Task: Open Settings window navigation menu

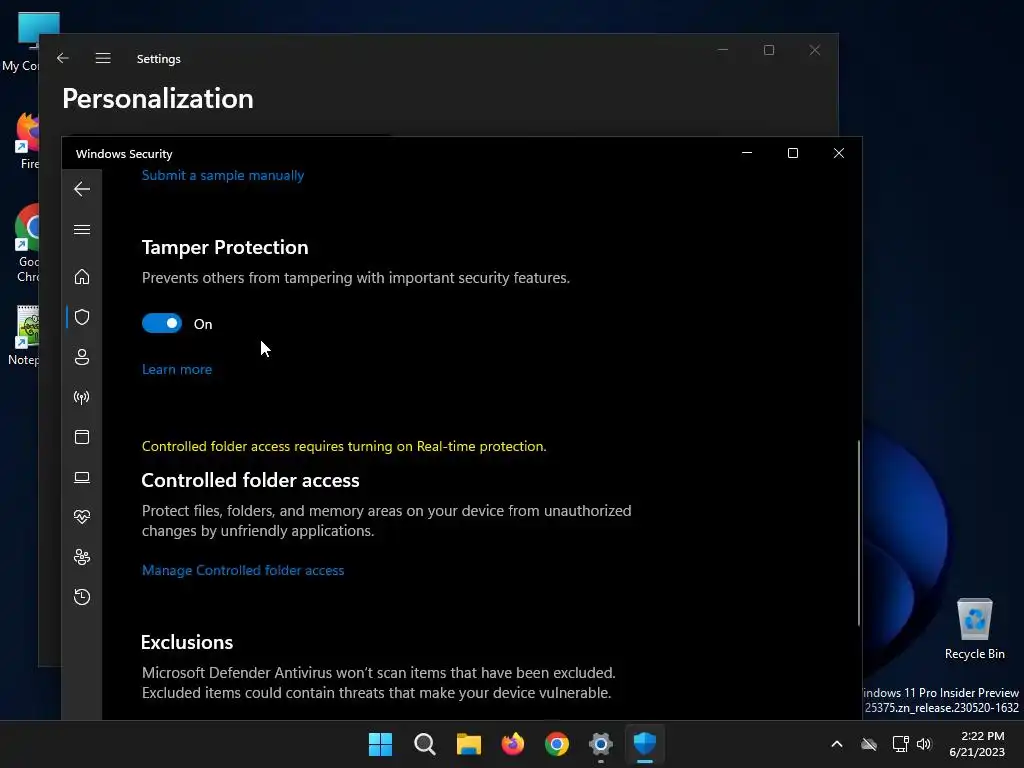Action: click(103, 58)
